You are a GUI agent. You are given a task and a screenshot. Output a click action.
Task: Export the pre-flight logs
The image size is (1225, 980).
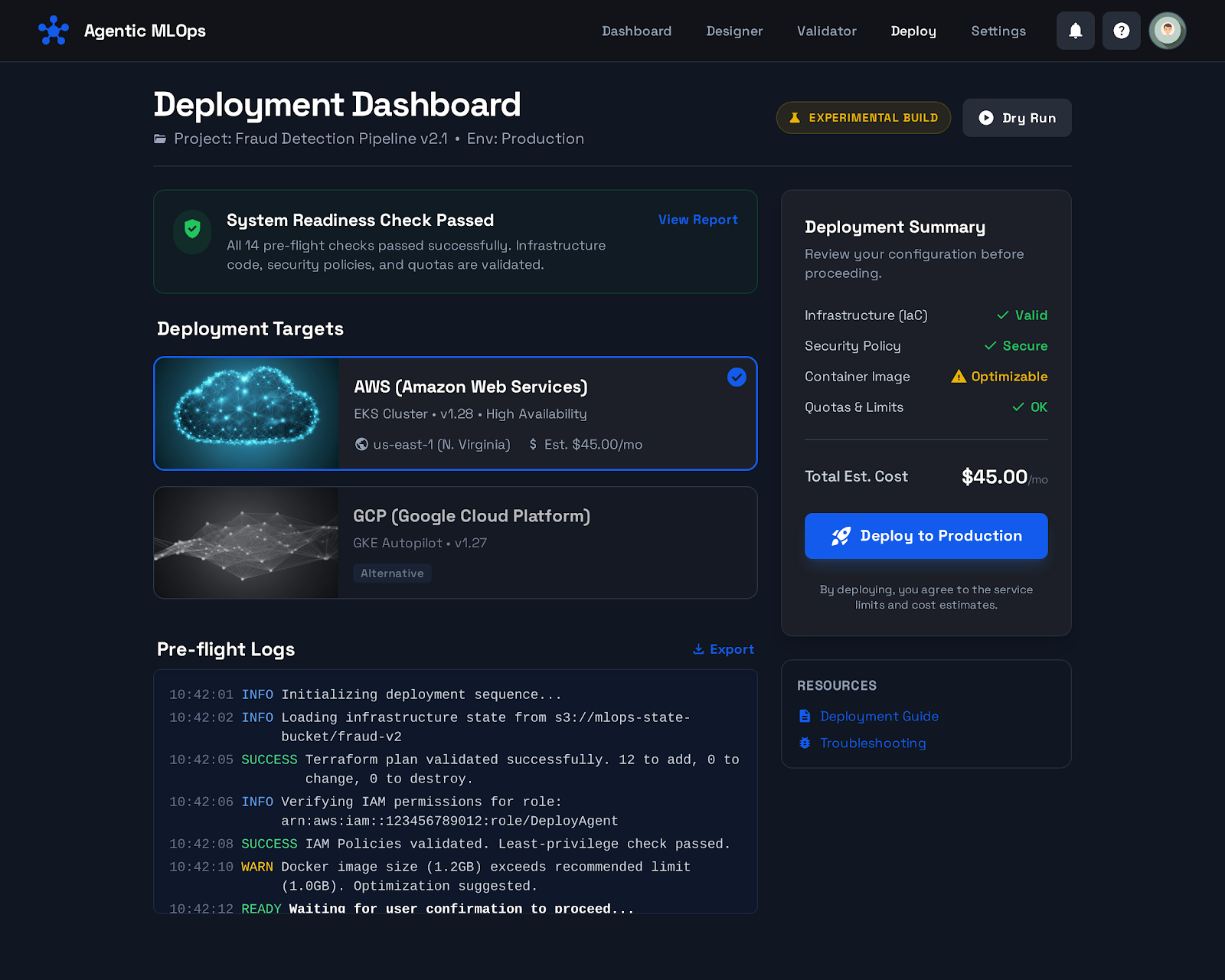click(724, 649)
